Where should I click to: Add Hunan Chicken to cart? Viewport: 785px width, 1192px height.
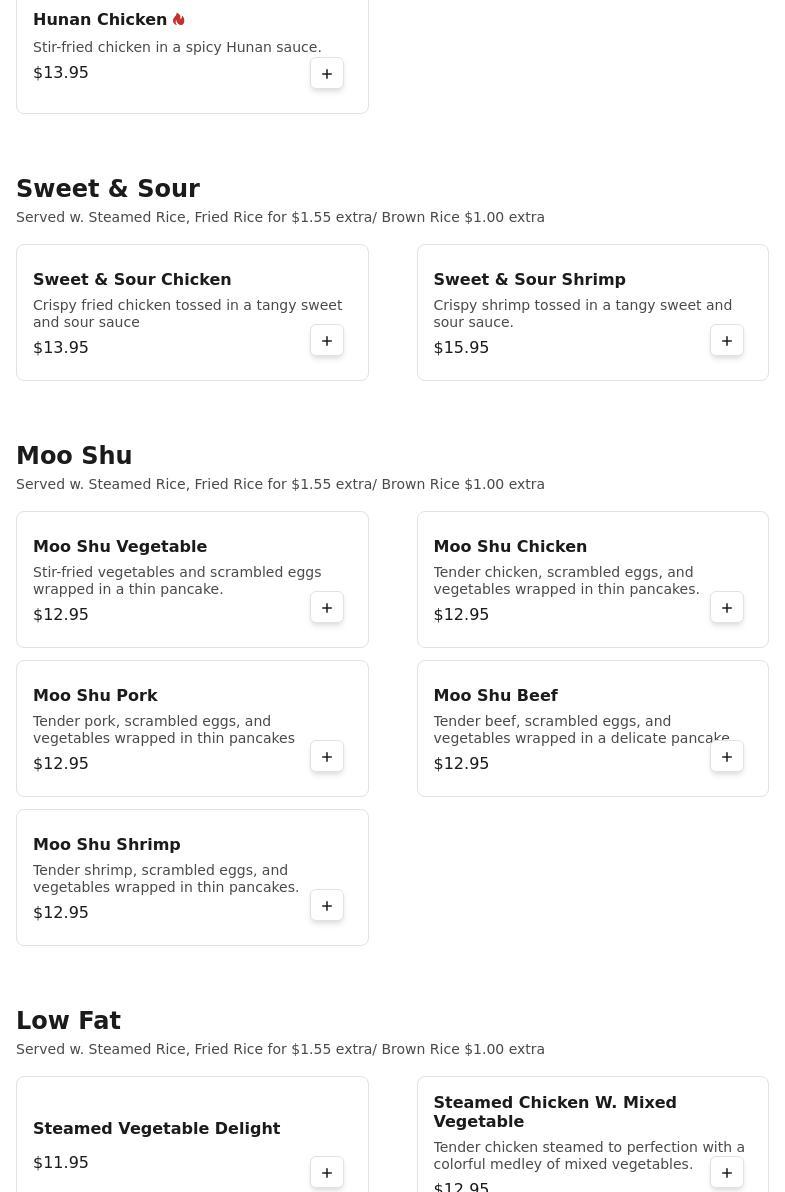tap(327, 74)
